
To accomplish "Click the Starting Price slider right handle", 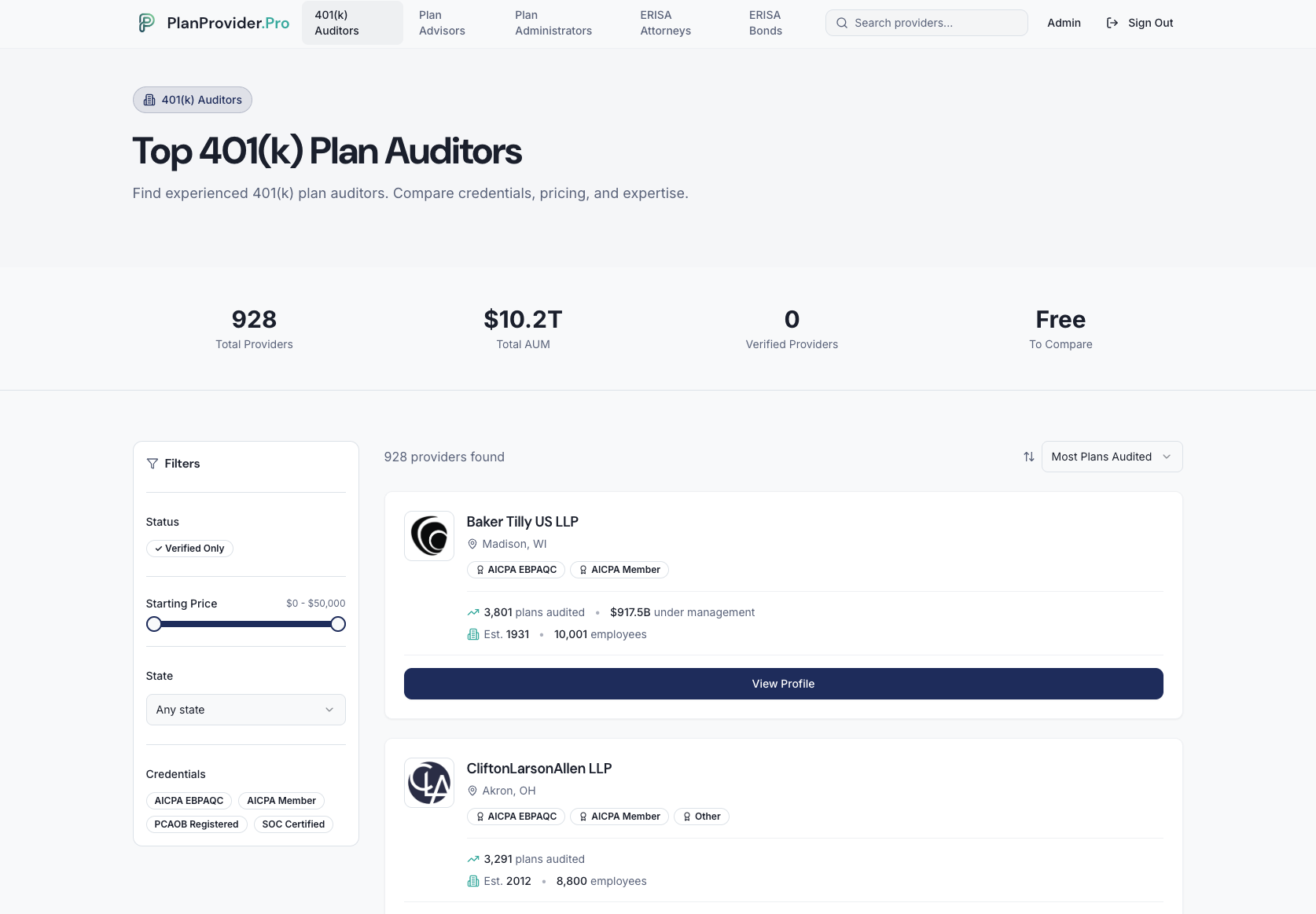I will point(338,624).
